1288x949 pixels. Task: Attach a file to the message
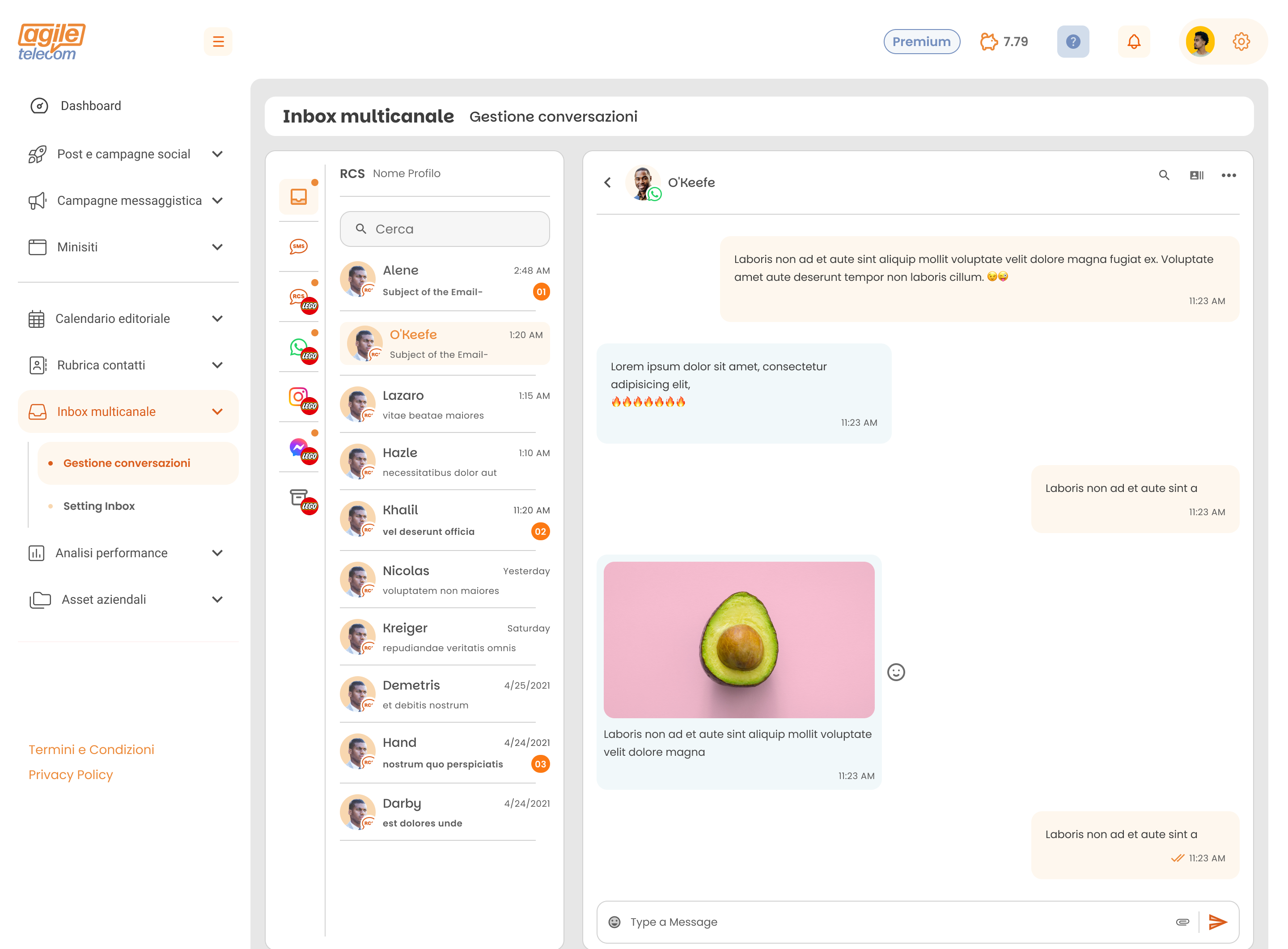click(x=1182, y=922)
